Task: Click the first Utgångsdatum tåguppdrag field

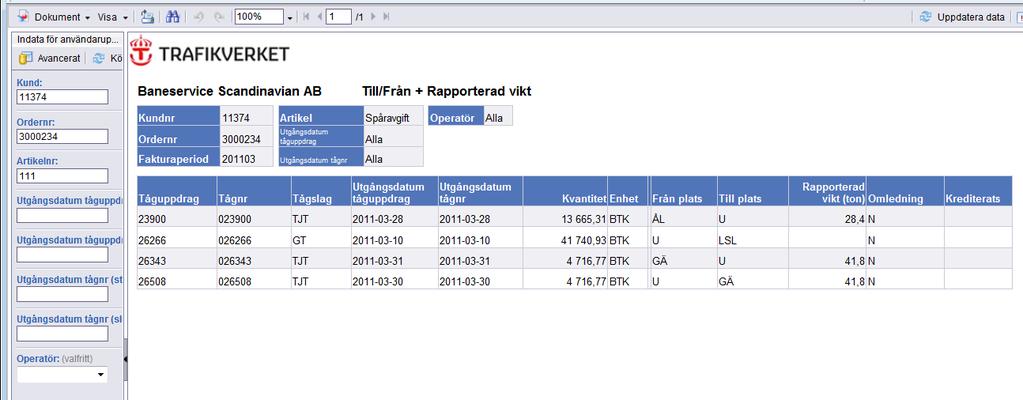Action: [x=62, y=215]
